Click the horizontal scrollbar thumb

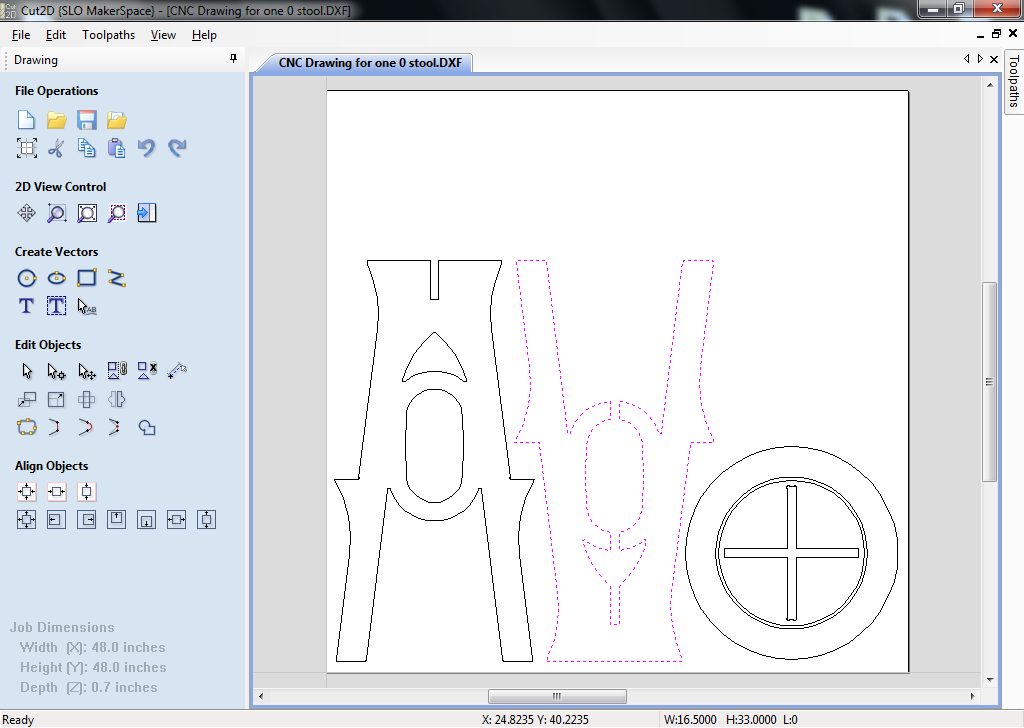(x=557, y=696)
